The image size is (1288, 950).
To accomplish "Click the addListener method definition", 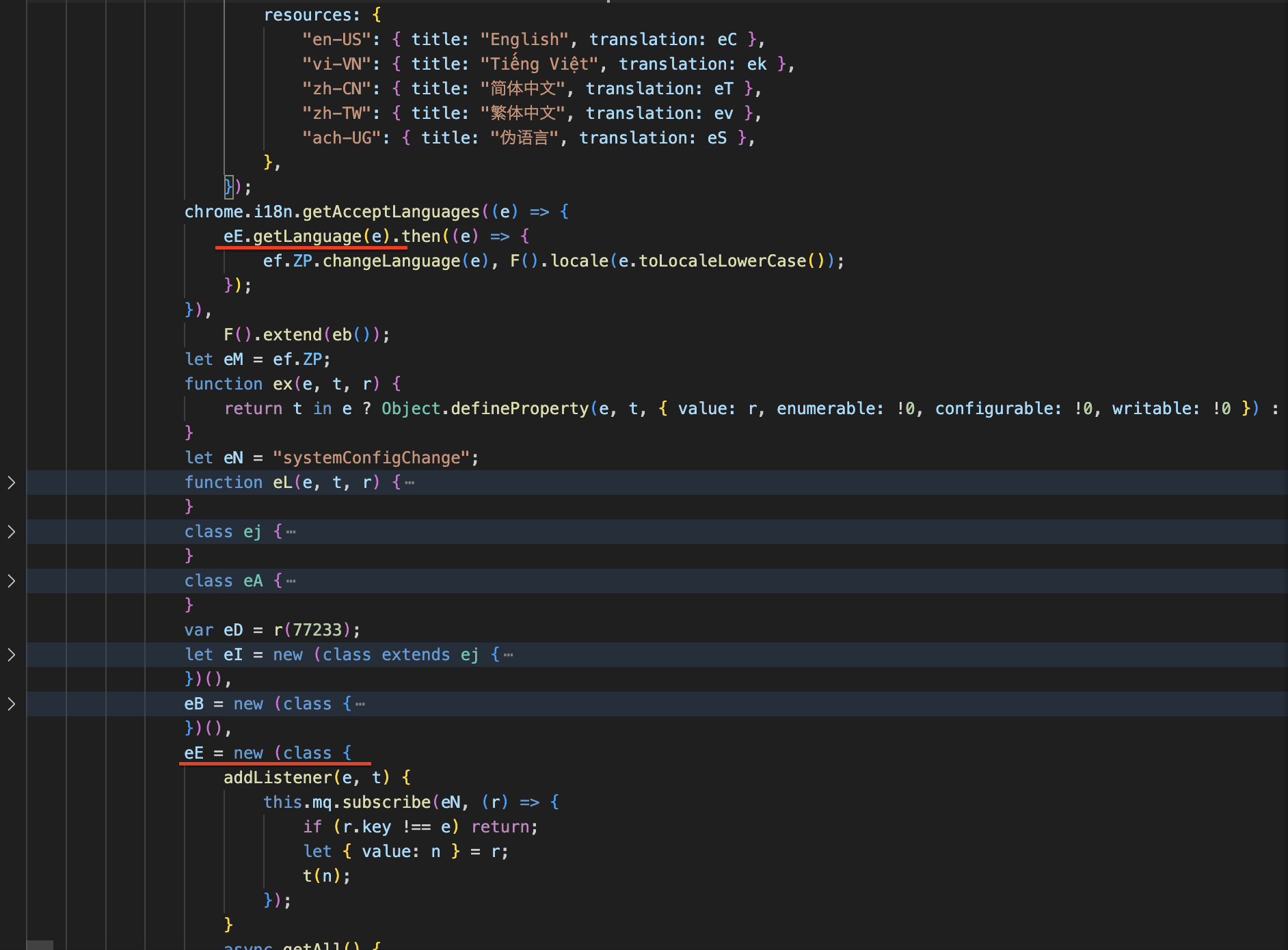I will tap(278, 778).
